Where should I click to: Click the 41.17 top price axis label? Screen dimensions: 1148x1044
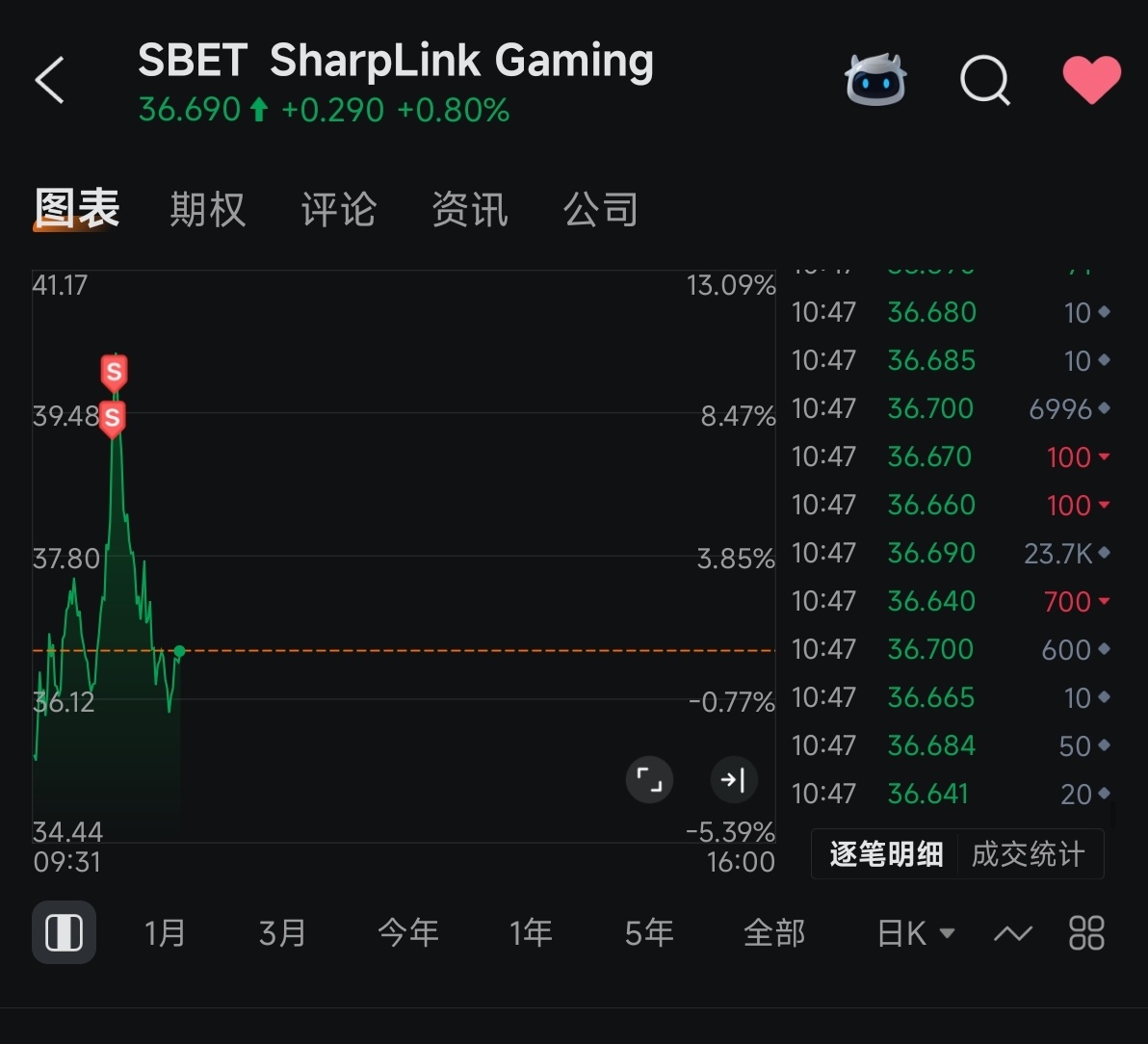pyautogui.click(x=60, y=285)
